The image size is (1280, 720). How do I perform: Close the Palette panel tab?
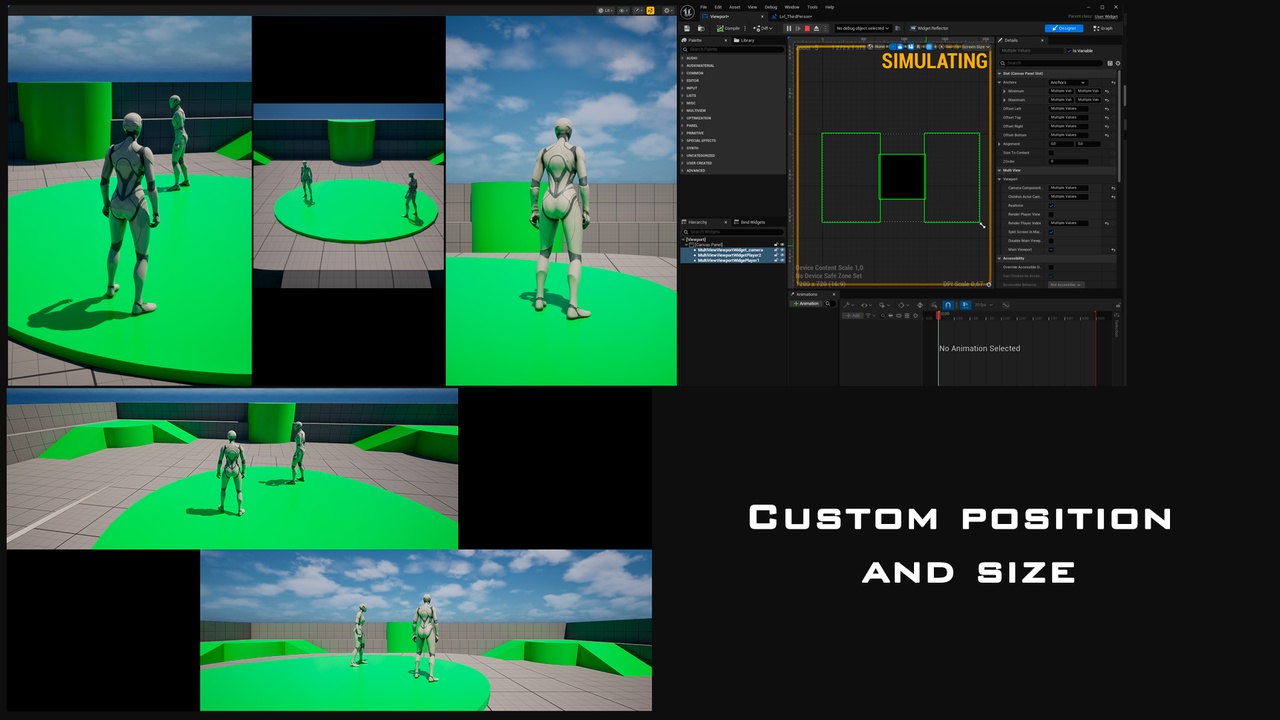(x=725, y=40)
